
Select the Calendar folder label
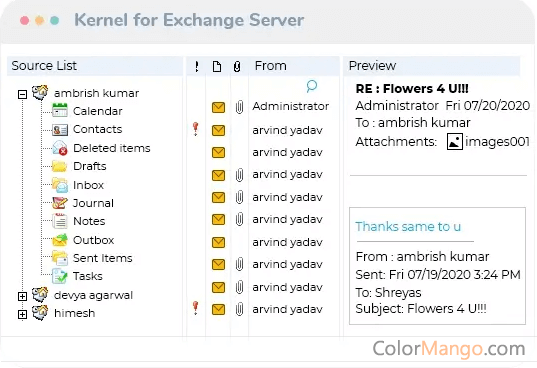[x=98, y=111]
